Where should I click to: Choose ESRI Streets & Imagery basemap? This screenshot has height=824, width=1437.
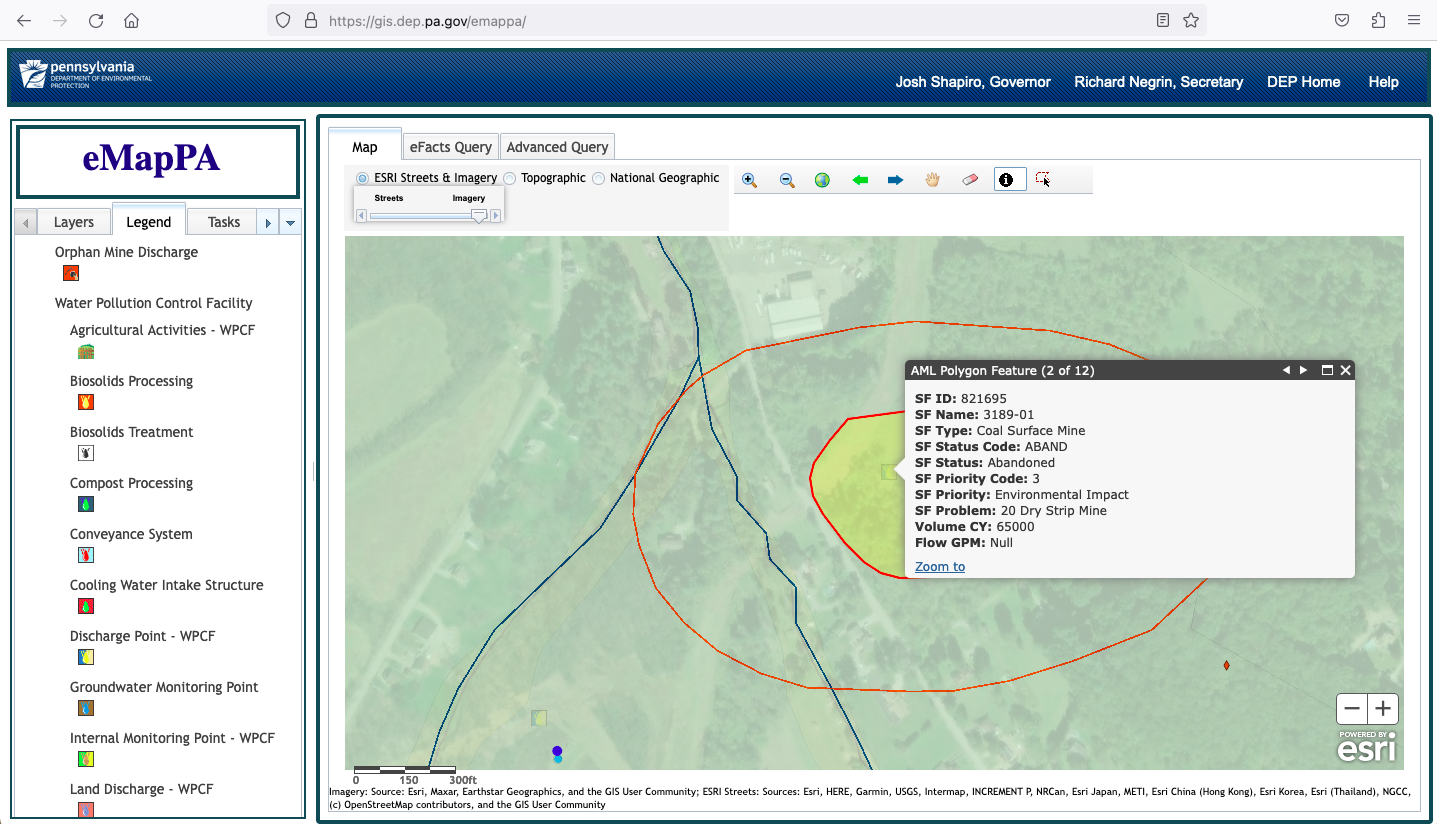(x=362, y=178)
